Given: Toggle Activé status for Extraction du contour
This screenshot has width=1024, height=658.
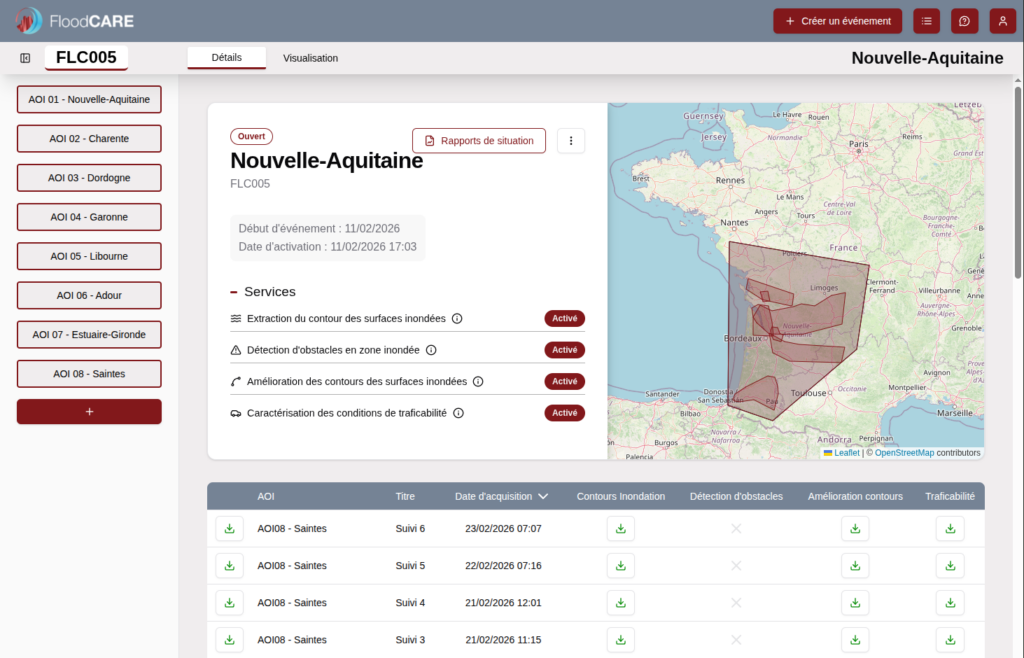Looking at the screenshot, I should pos(564,319).
